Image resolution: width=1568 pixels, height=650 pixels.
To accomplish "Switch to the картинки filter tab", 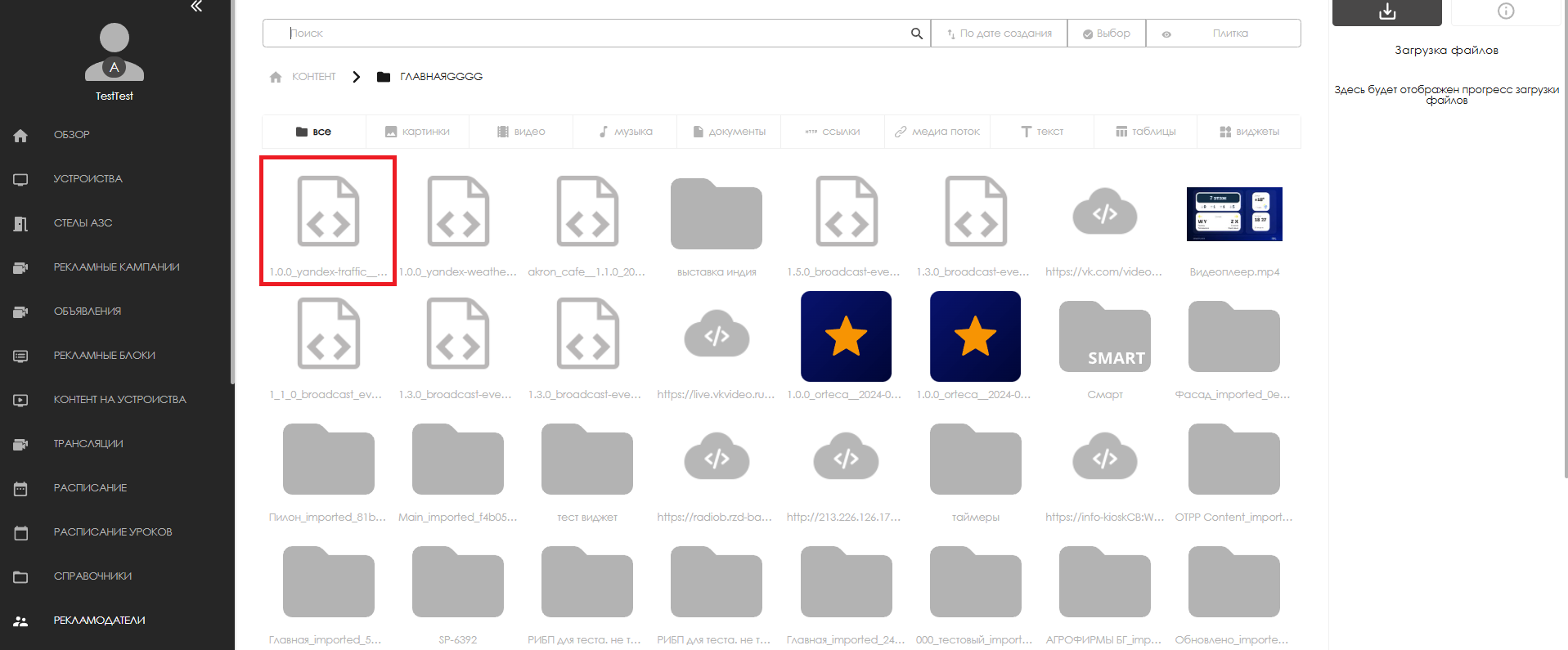I will click(417, 132).
